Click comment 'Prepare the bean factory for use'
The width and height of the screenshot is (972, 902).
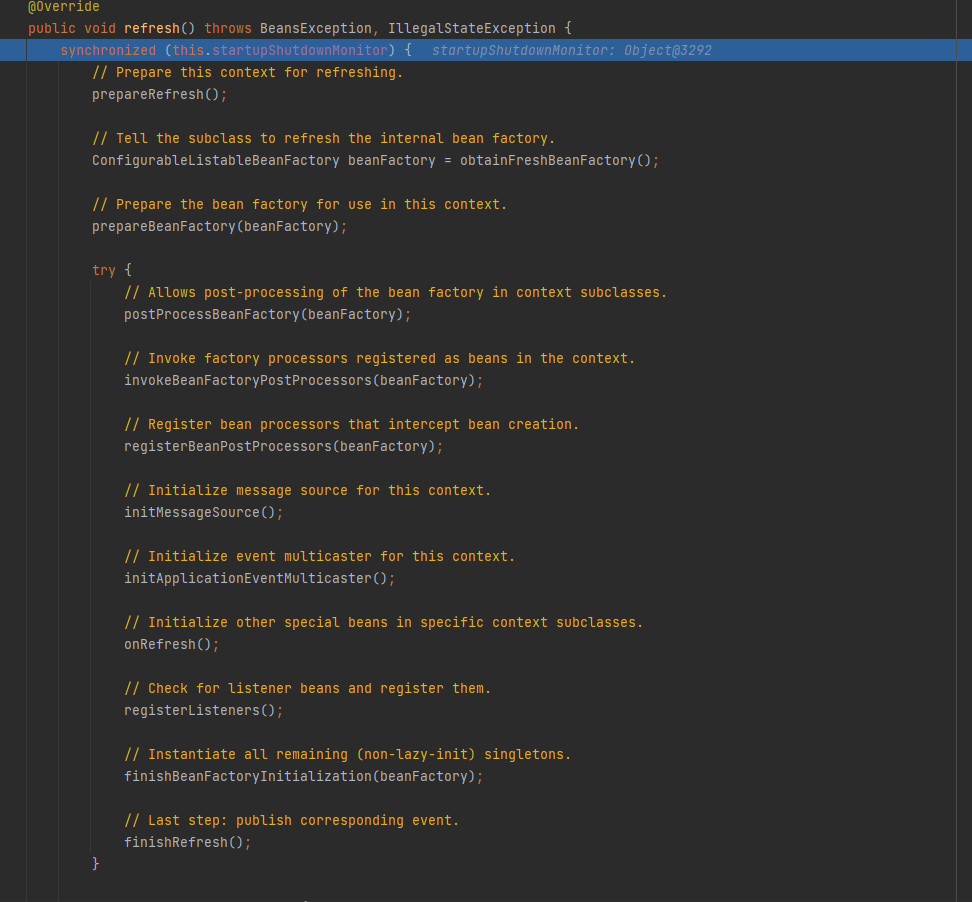pos(299,205)
